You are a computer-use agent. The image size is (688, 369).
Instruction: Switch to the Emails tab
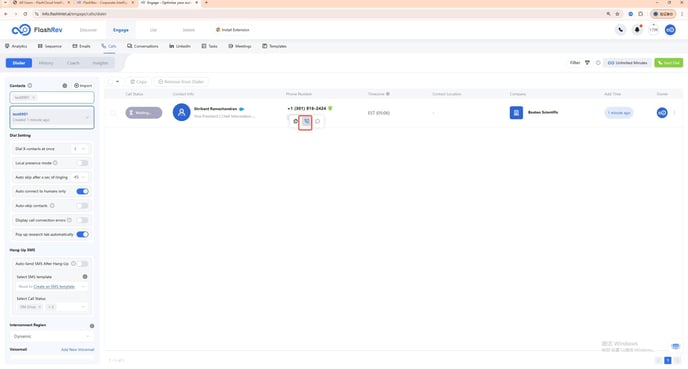pos(82,46)
